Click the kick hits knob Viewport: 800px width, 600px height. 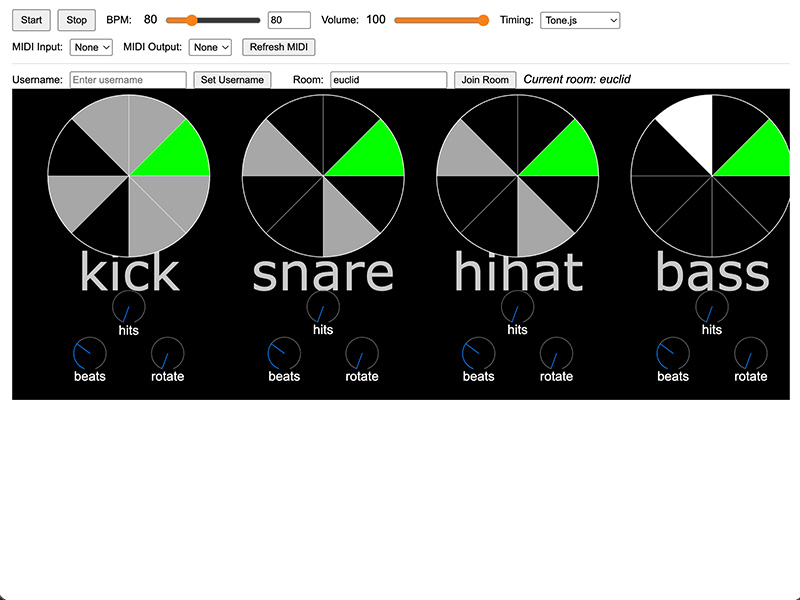tap(128, 308)
